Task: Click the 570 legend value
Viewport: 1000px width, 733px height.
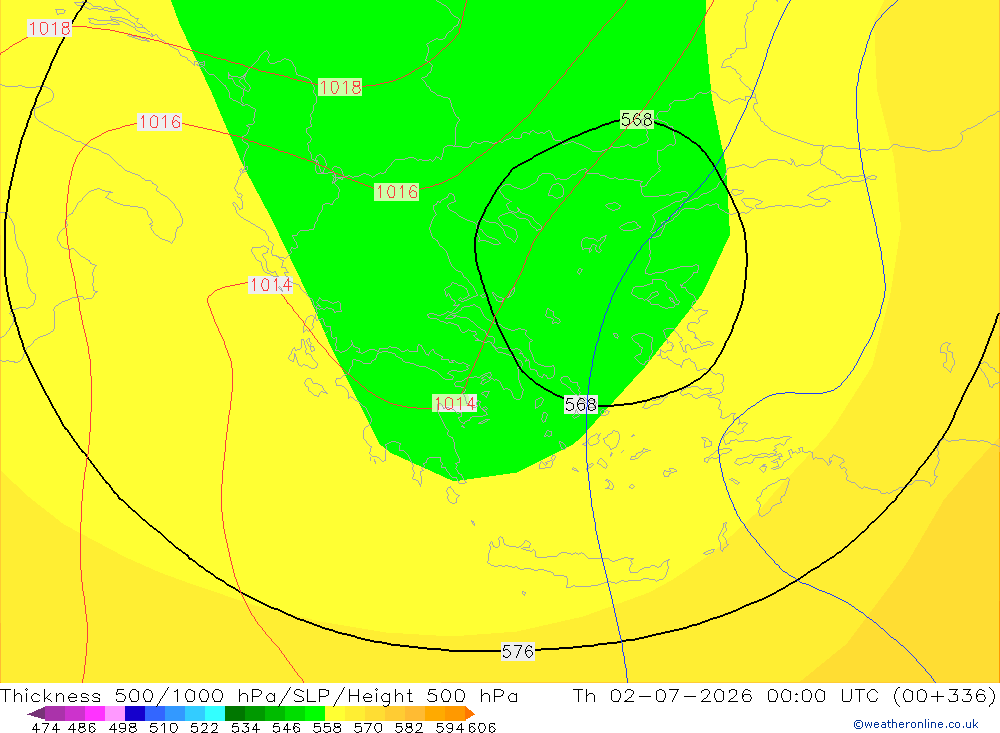Action: (x=368, y=727)
